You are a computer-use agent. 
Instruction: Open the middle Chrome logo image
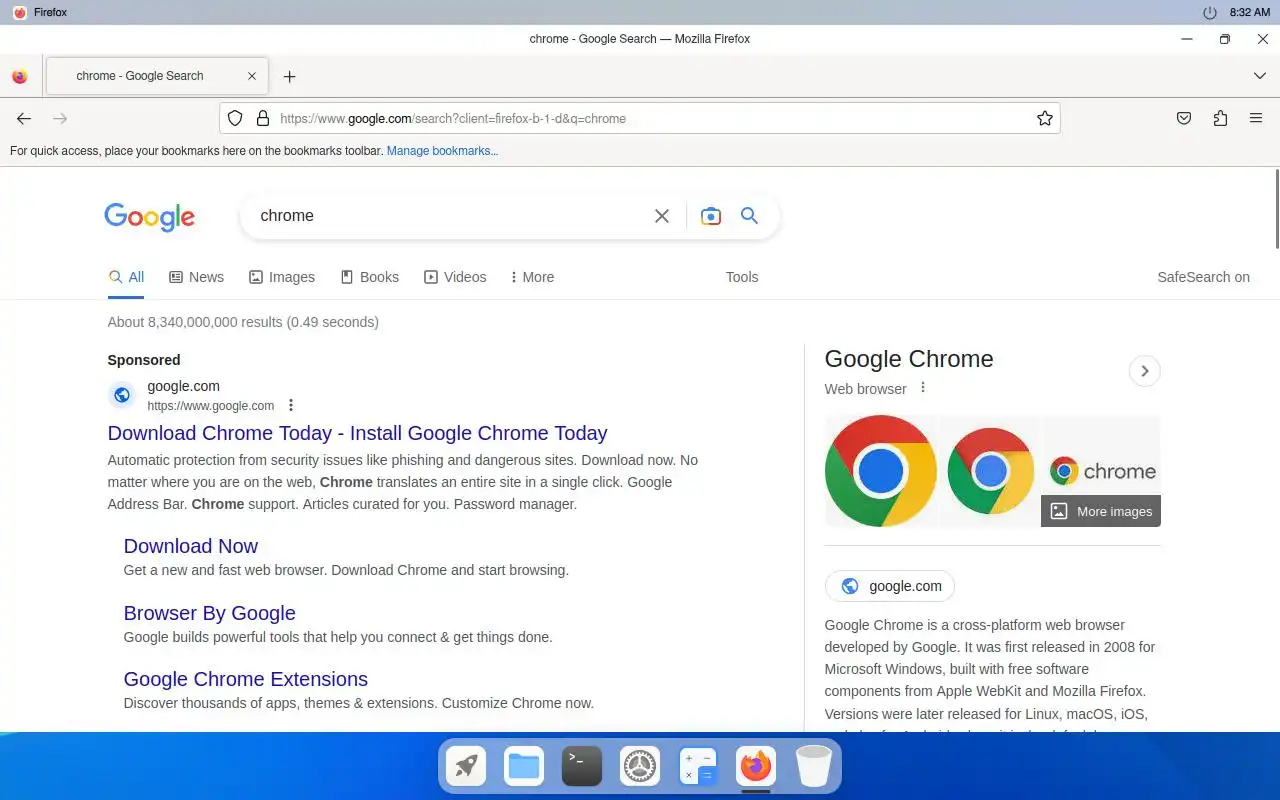pos(990,471)
